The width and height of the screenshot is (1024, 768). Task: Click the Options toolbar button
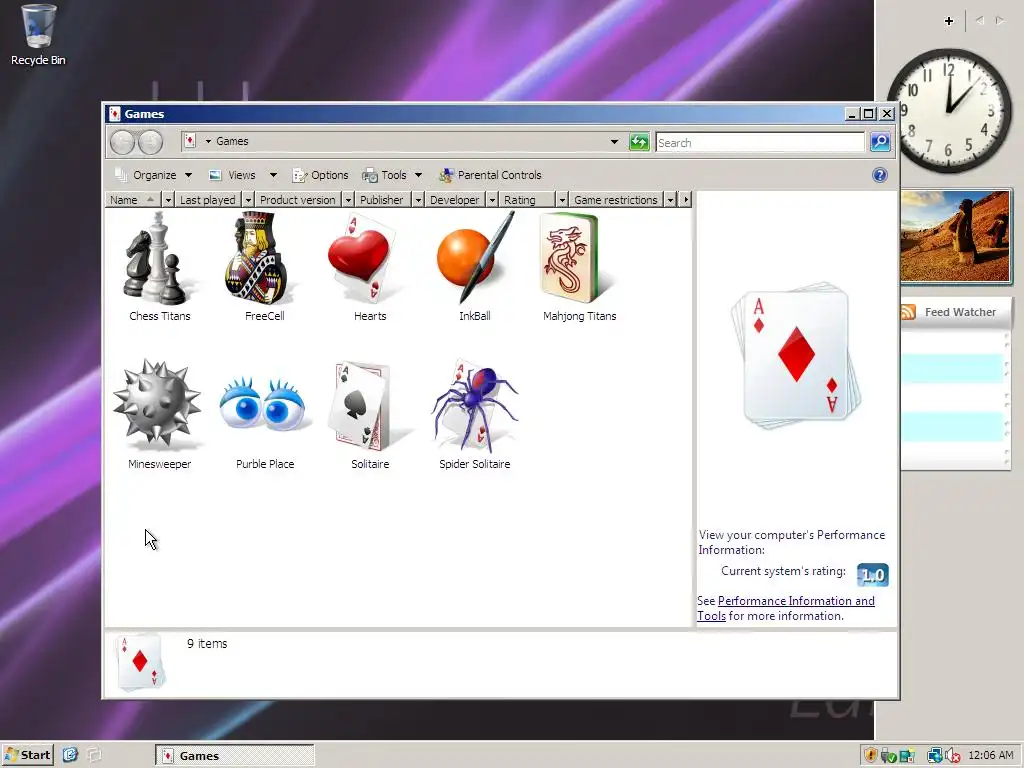pos(320,175)
